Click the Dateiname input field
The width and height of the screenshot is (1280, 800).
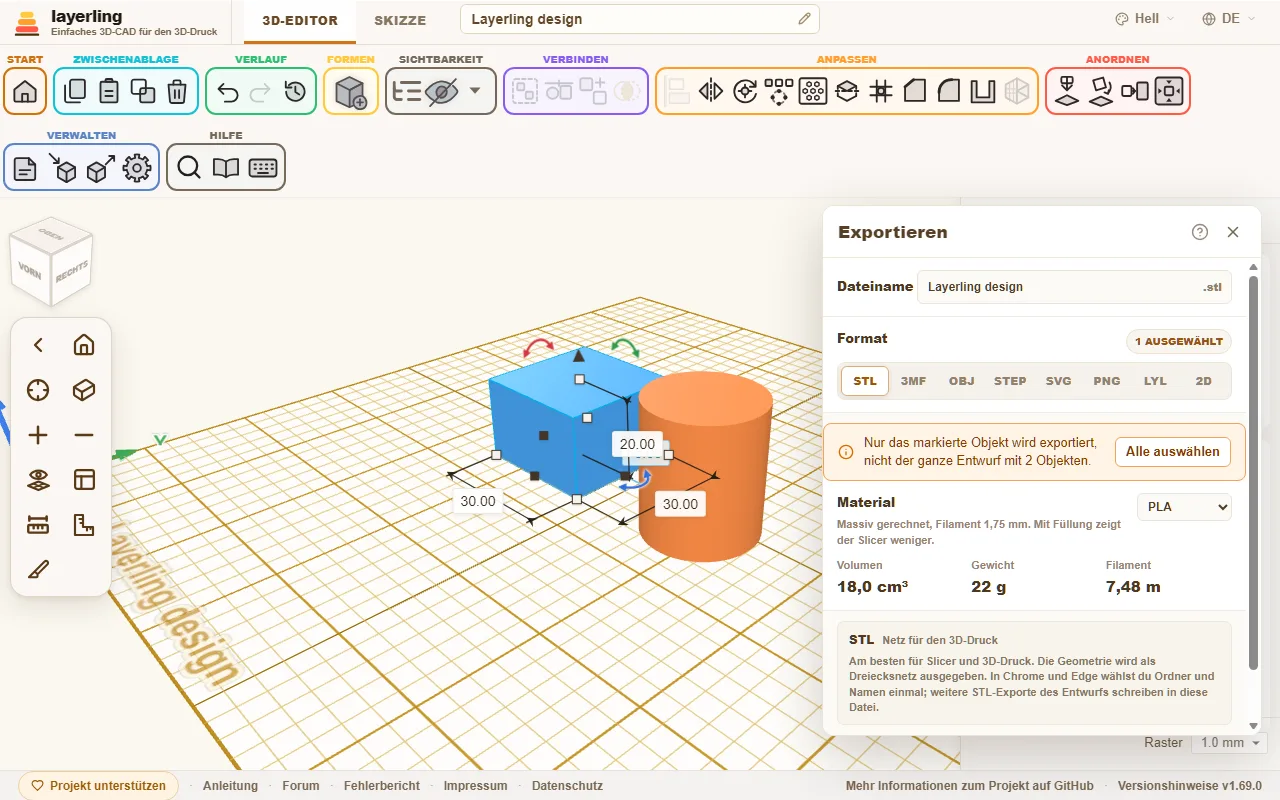1074,287
